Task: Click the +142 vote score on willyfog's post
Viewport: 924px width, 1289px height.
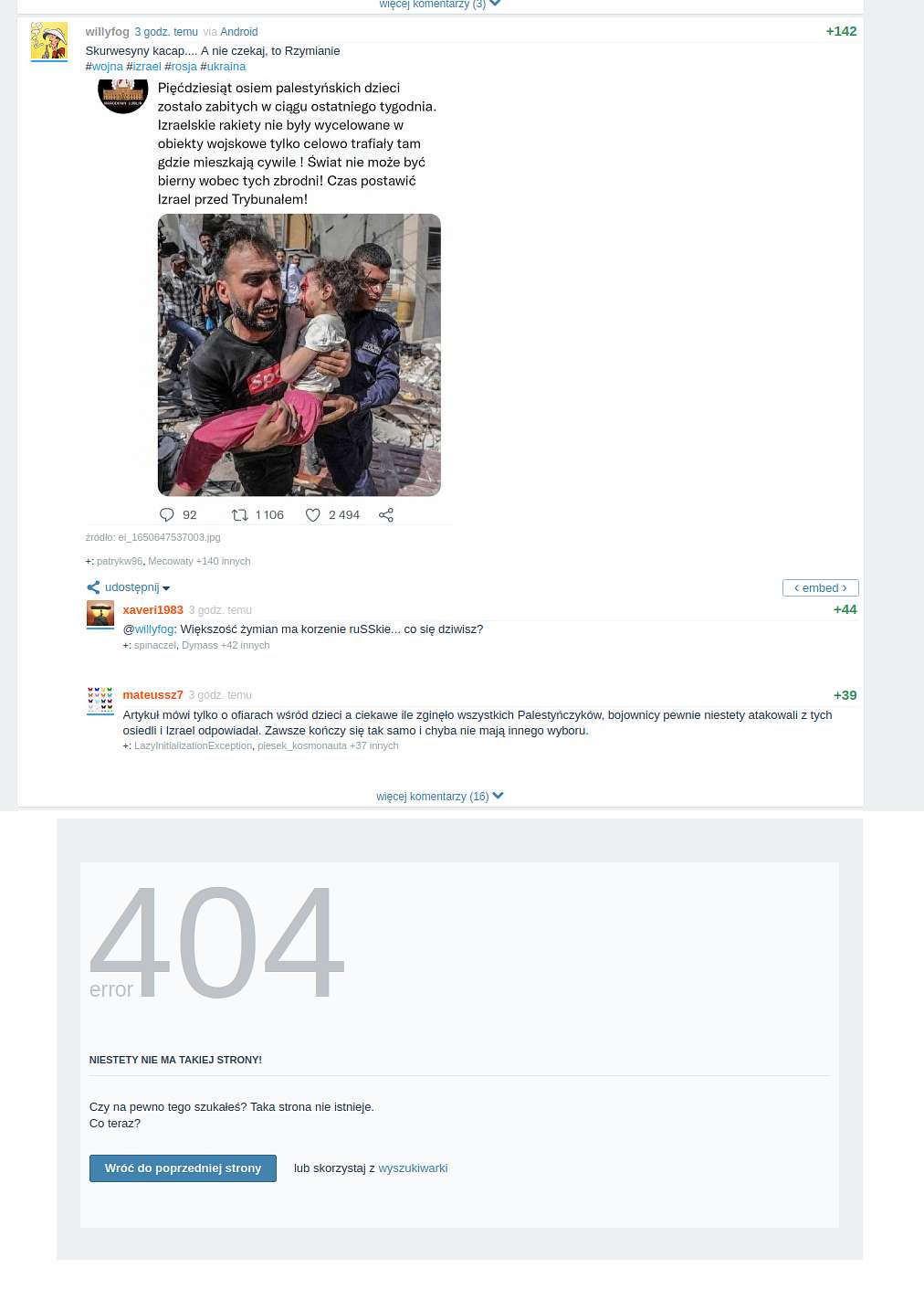Action: pyautogui.click(x=841, y=31)
